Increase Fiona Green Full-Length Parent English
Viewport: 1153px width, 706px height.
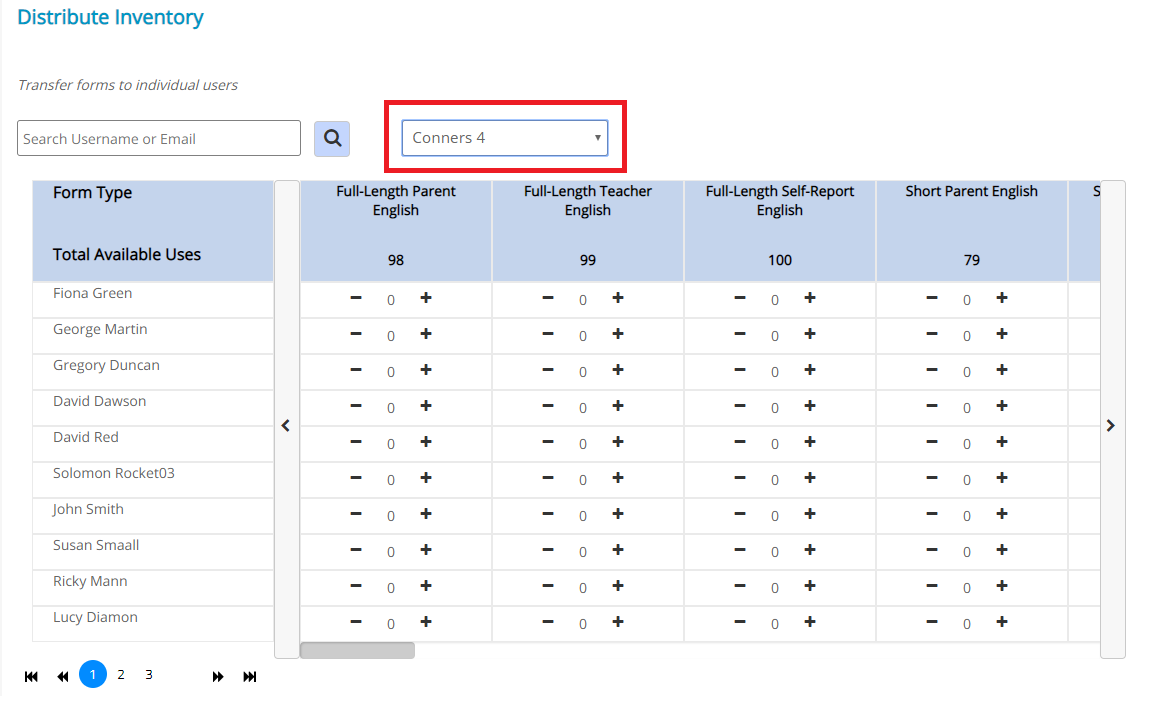pyautogui.click(x=426, y=298)
